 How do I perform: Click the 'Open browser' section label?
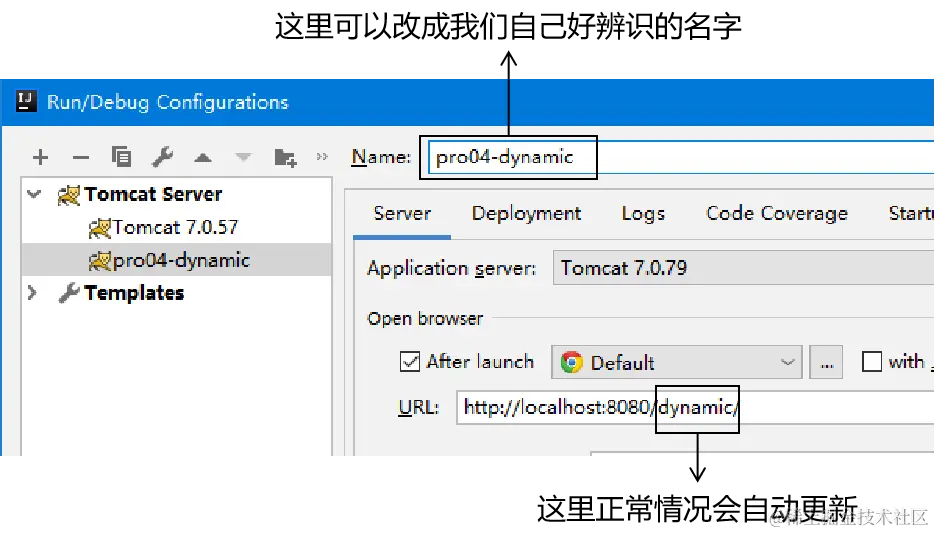425,319
